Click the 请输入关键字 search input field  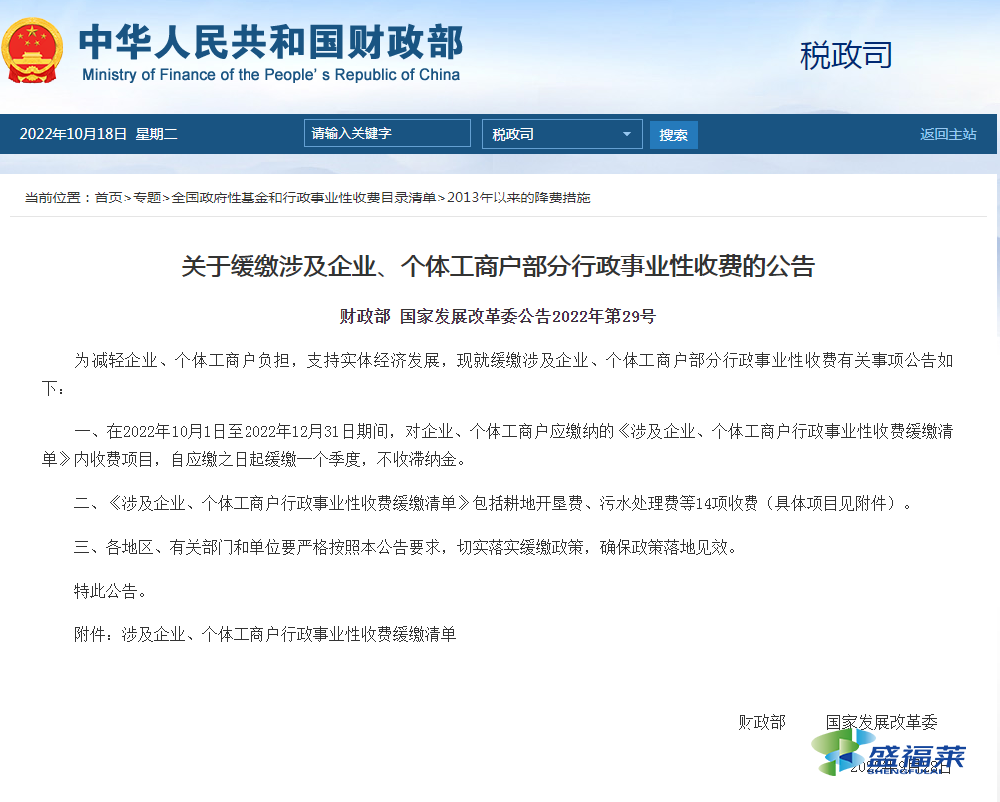[387, 132]
